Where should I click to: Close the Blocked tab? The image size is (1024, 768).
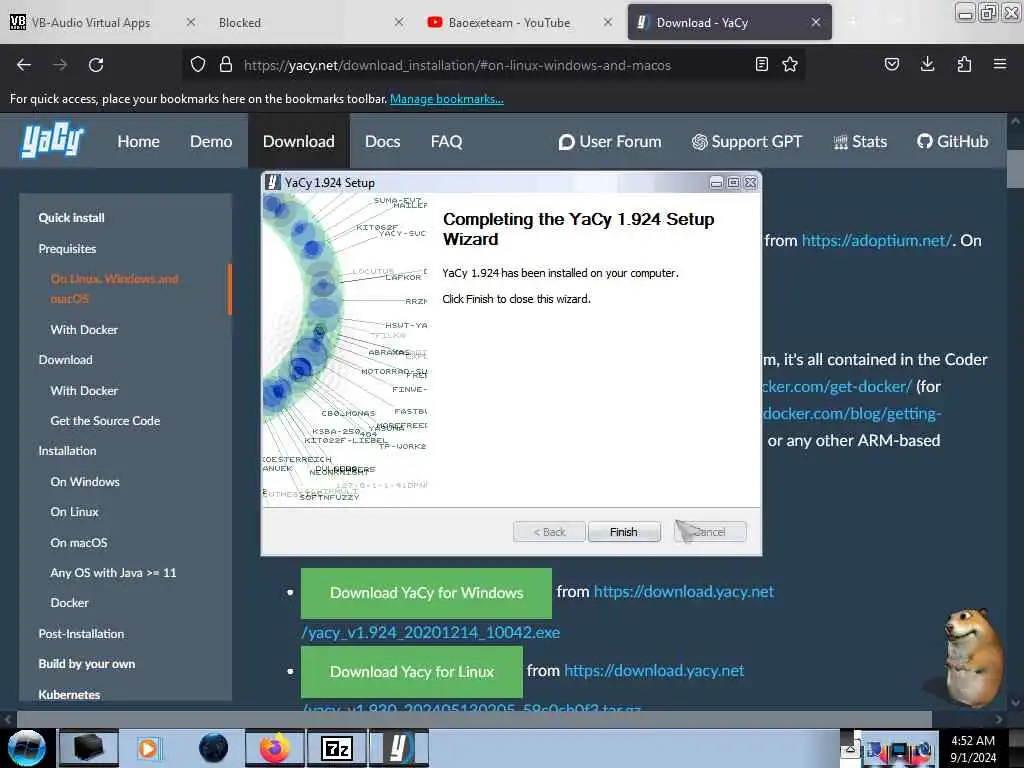399,22
